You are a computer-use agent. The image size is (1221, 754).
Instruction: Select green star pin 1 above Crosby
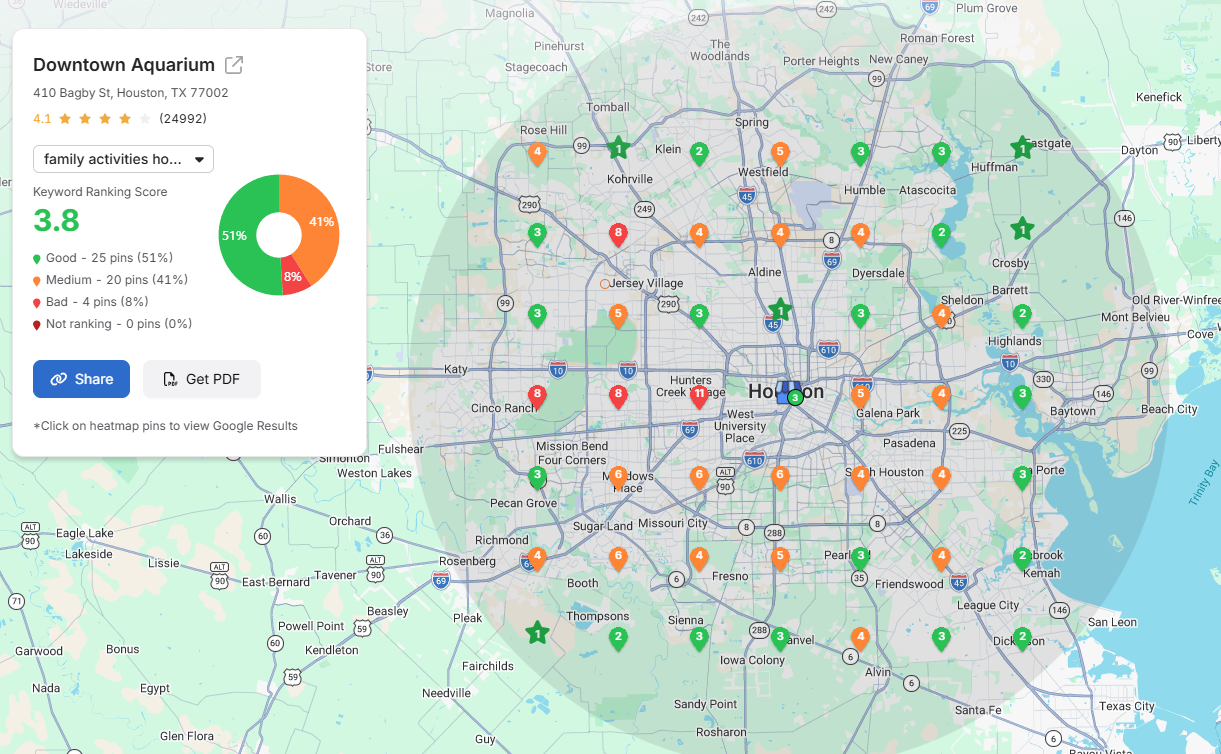1021,229
